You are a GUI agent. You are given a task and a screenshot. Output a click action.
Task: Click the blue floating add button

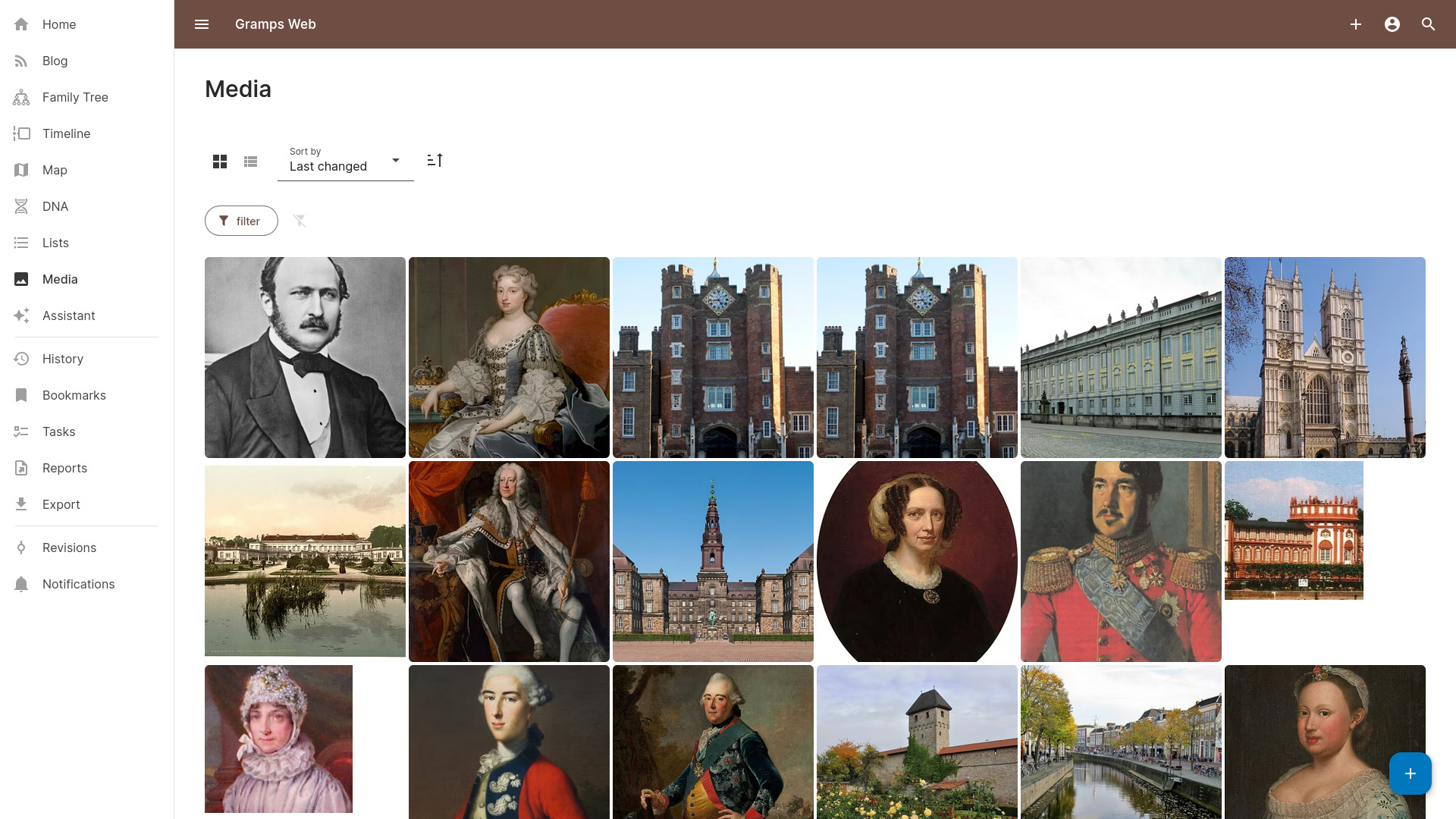(x=1410, y=773)
